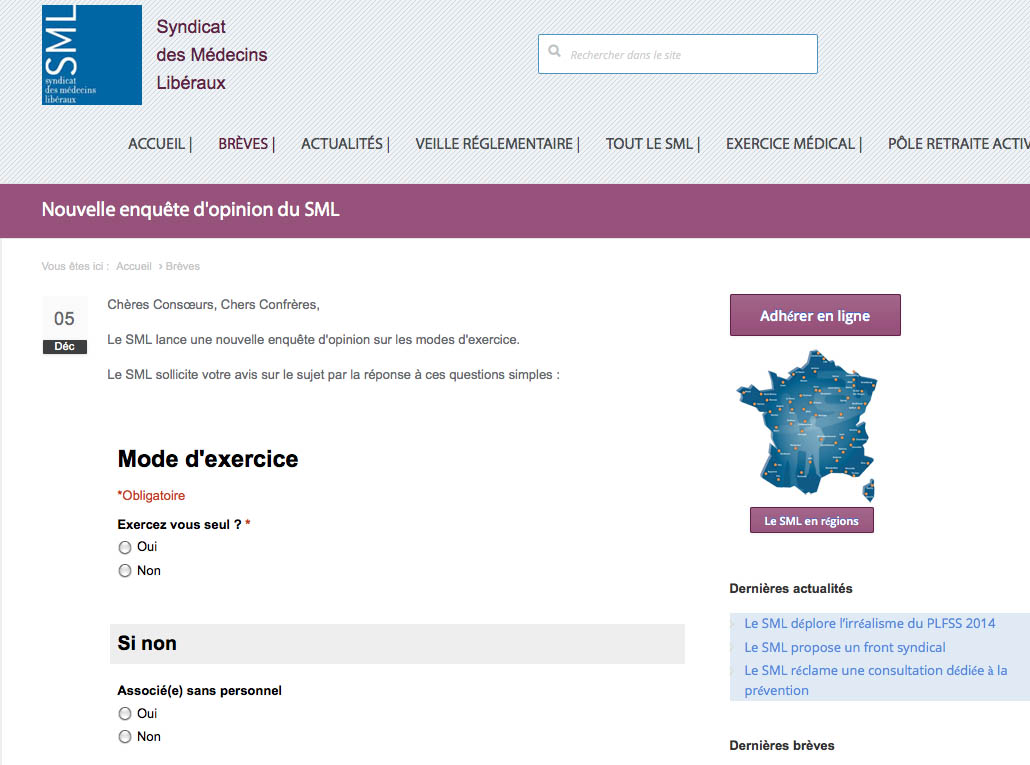
Task: Open Tout le SML menu
Action: coord(649,144)
